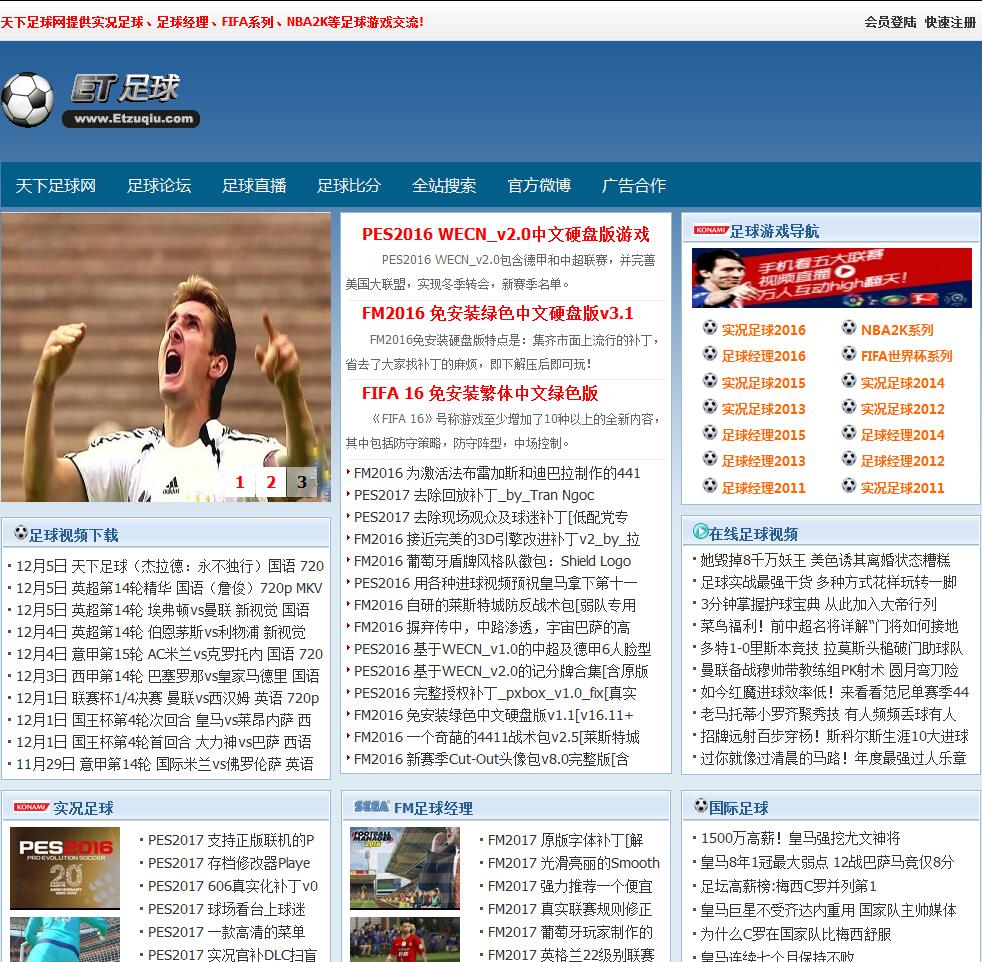Open 广告合作 navigation item
The height and width of the screenshot is (962, 982).
point(634,185)
